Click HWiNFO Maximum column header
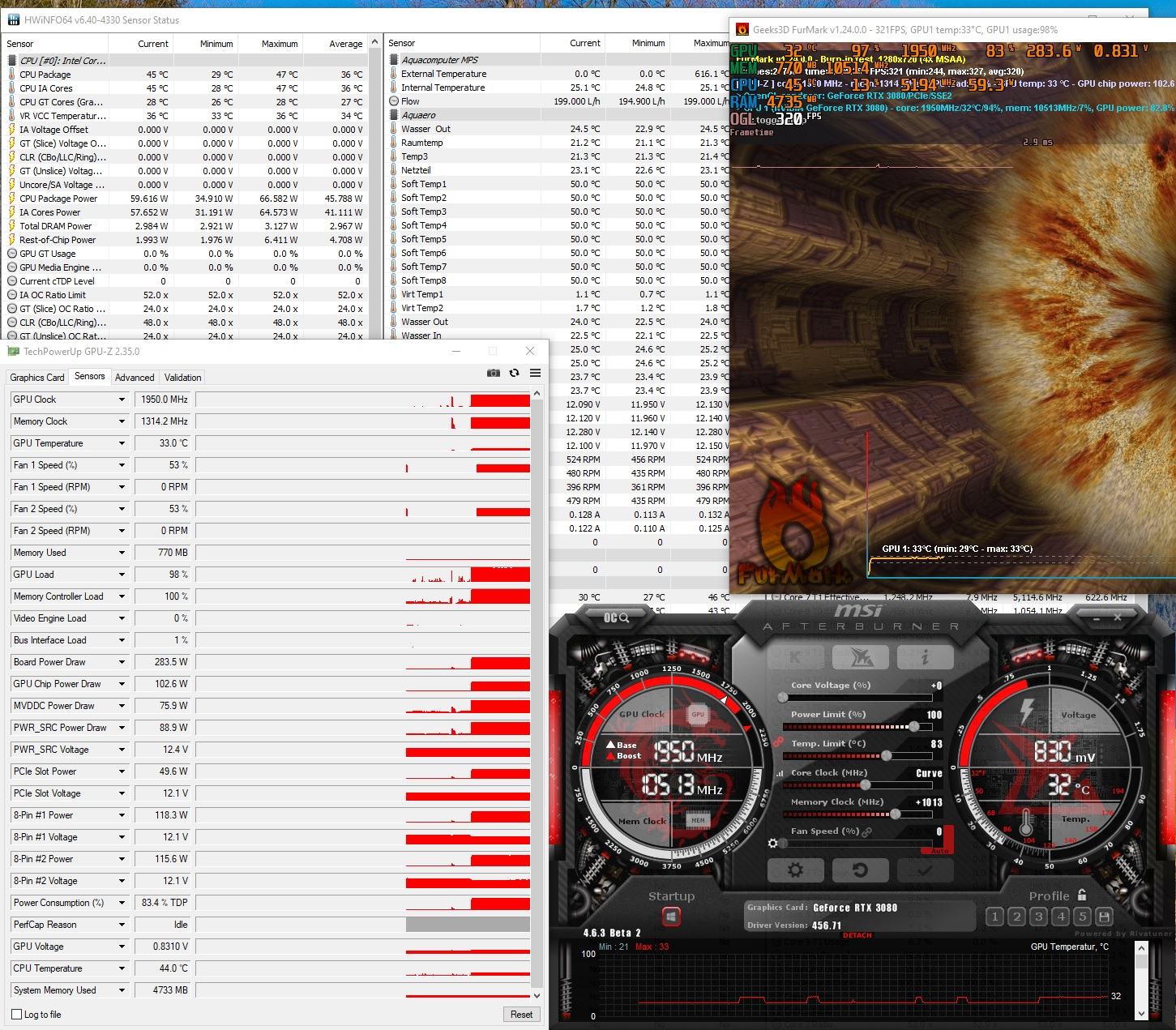This screenshot has width=1176, height=1030. pyautogui.click(x=271, y=44)
